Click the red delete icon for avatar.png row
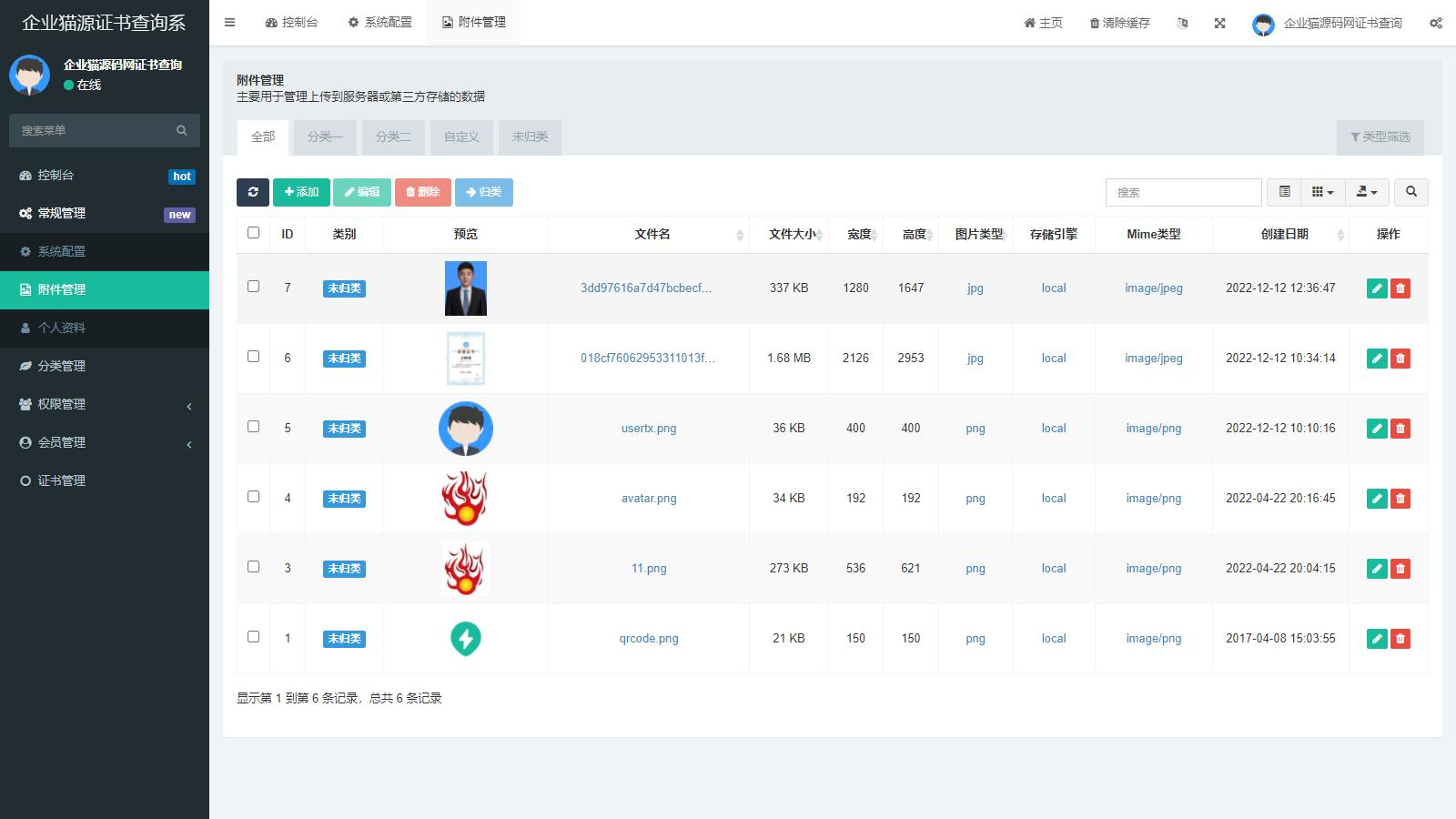The width and height of the screenshot is (1456, 819). click(x=1400, y=499)
